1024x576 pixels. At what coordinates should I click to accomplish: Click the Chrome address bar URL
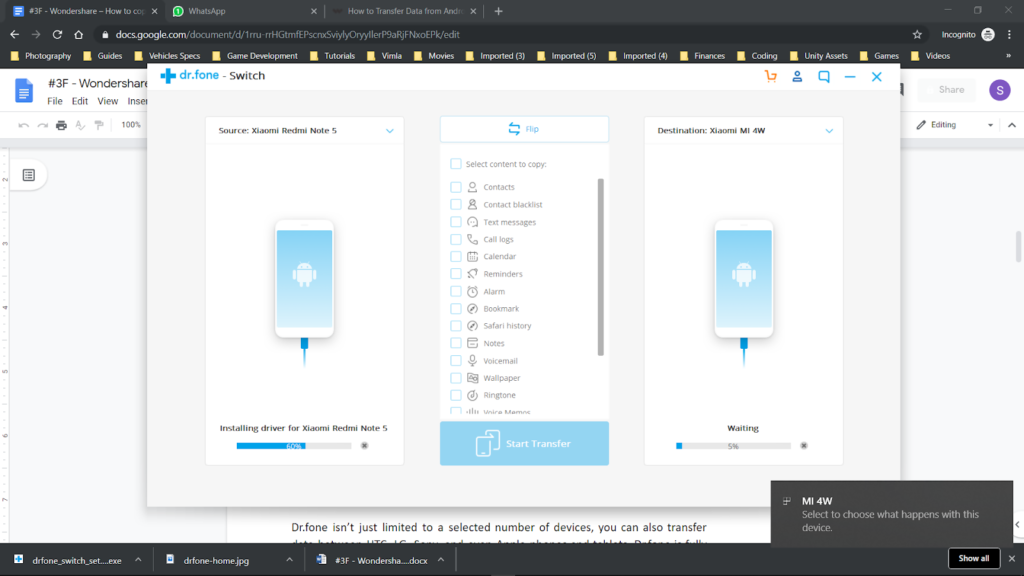287,35
